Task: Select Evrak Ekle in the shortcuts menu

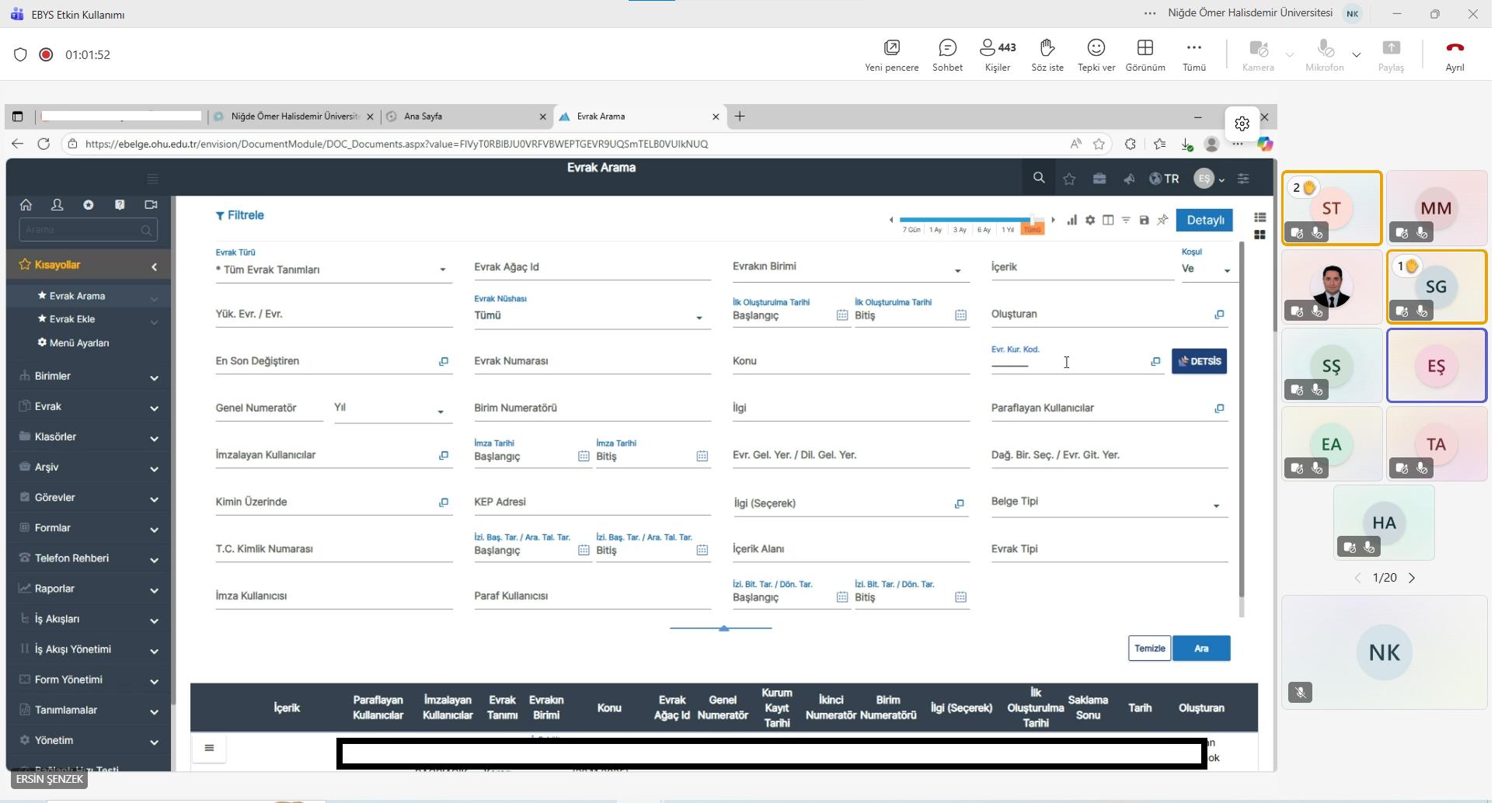Action: pyautogui.click(x=72, y=319)
